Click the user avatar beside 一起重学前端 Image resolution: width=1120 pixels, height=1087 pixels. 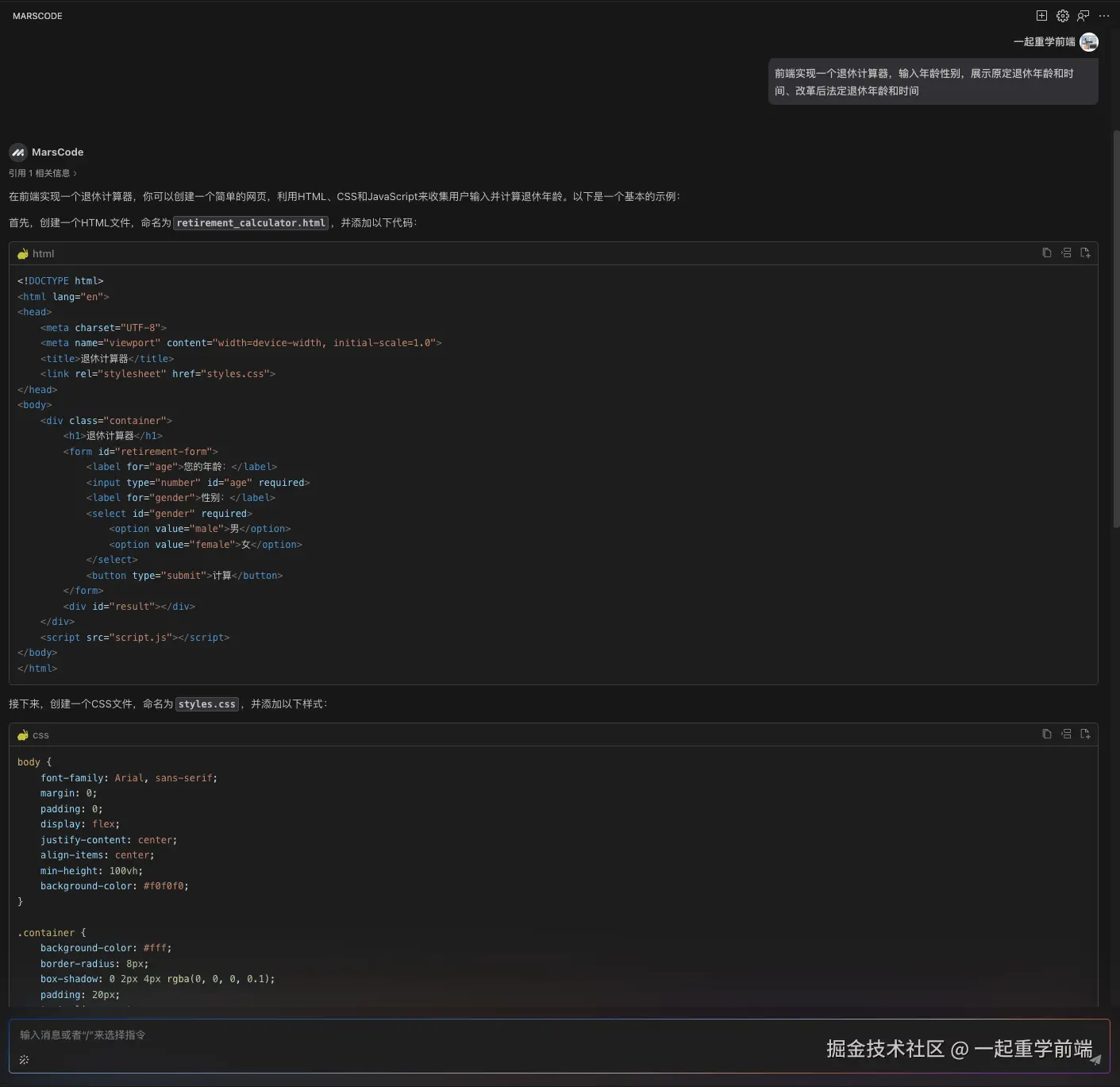1089,42
